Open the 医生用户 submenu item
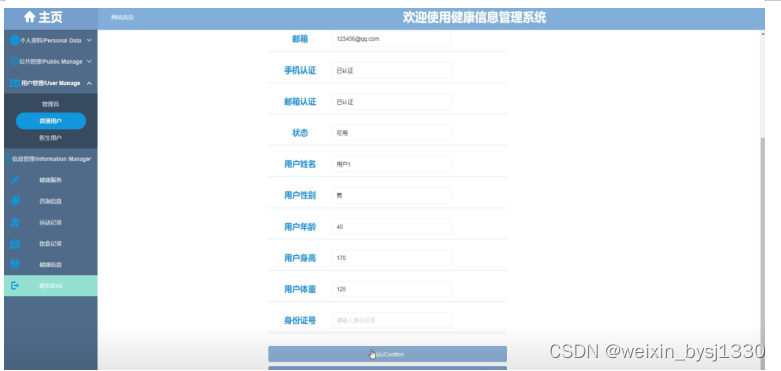This screenshot has width=781, height=371. coord(51,137)
